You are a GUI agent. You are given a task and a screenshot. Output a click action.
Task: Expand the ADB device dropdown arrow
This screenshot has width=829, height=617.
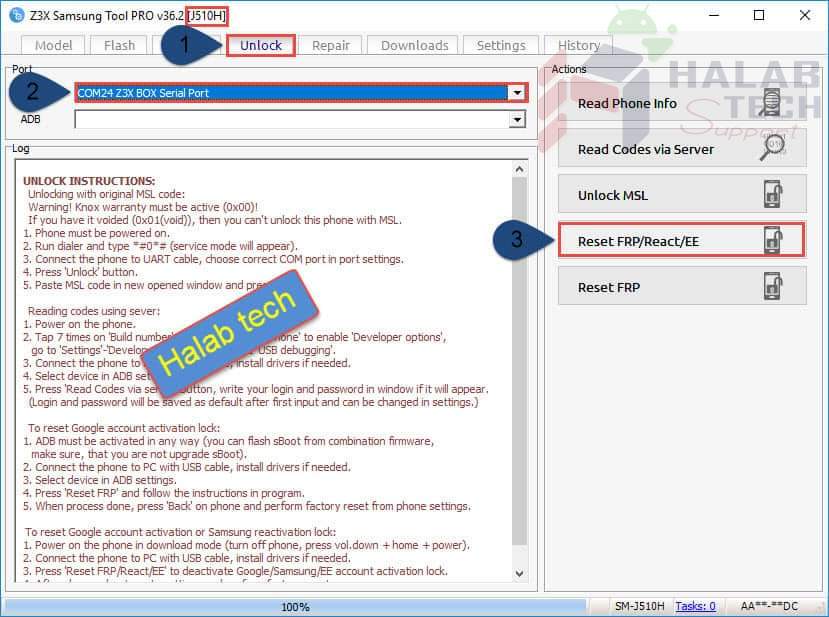517,120
